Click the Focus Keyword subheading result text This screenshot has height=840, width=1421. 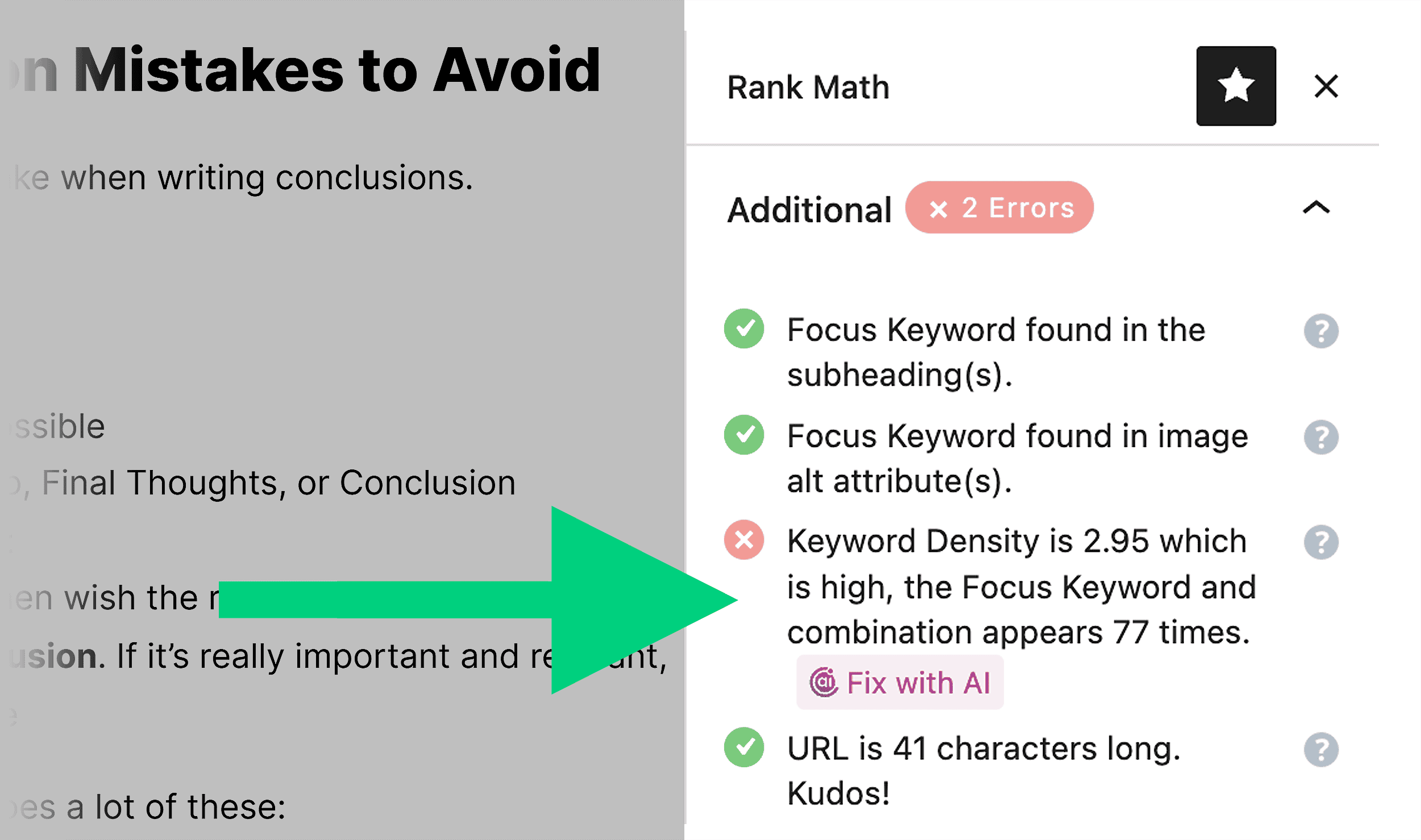[996, 351]
